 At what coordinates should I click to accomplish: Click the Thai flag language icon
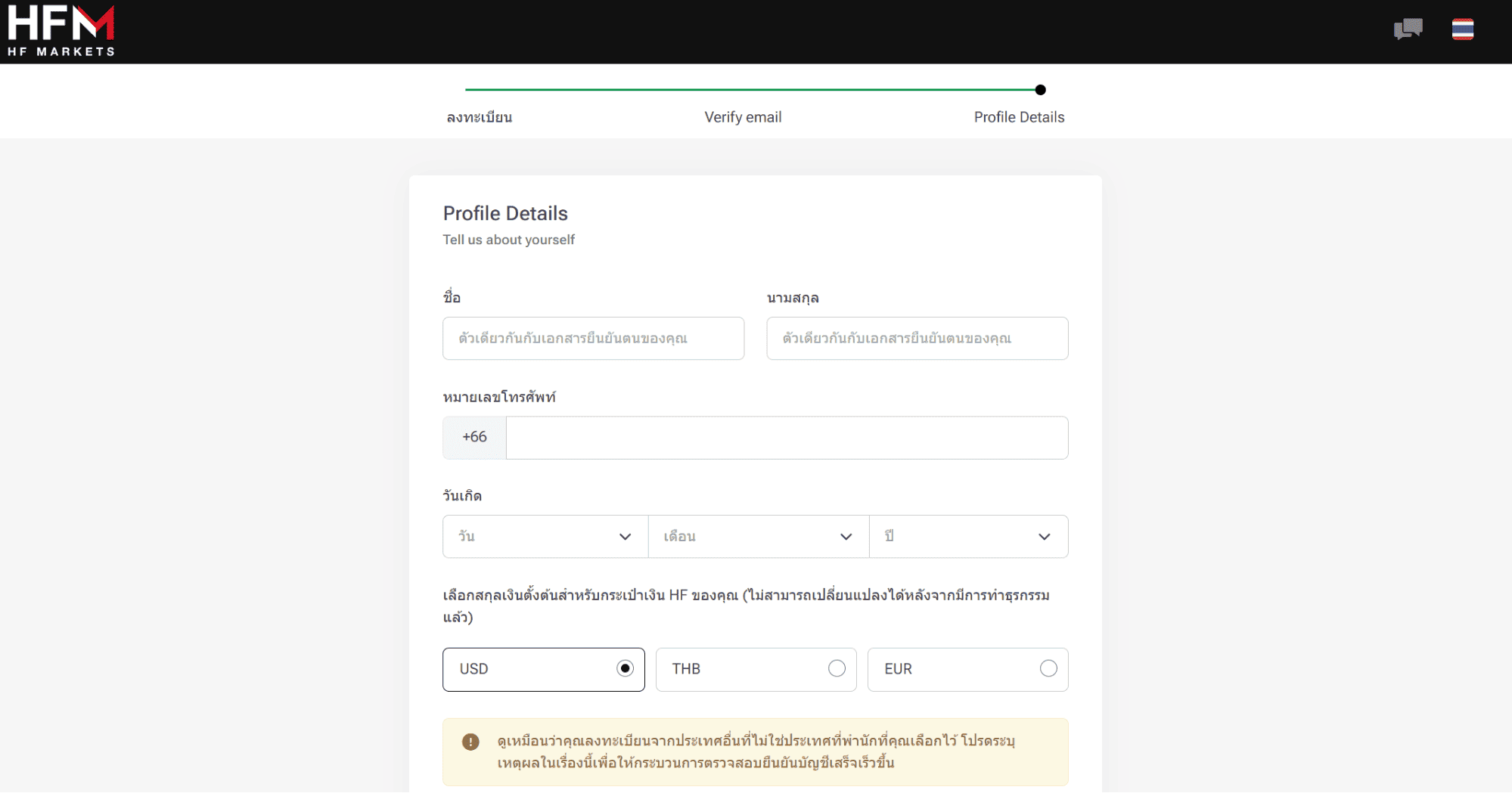(1462, 29)
